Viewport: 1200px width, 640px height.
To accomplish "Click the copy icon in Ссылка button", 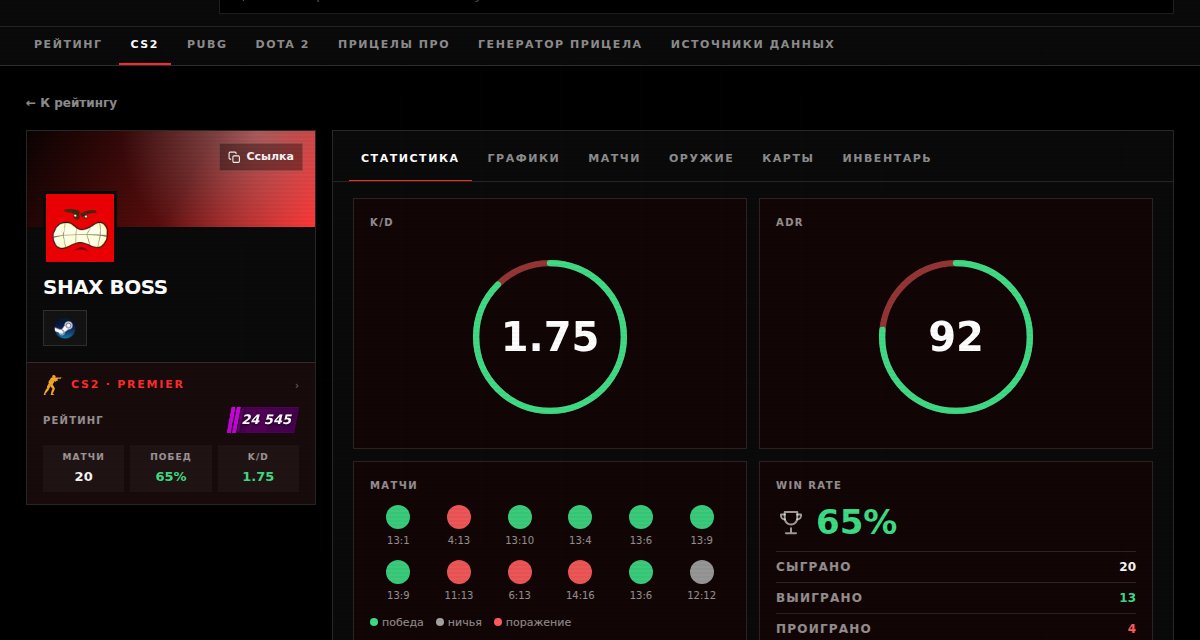I will (234, 157).
